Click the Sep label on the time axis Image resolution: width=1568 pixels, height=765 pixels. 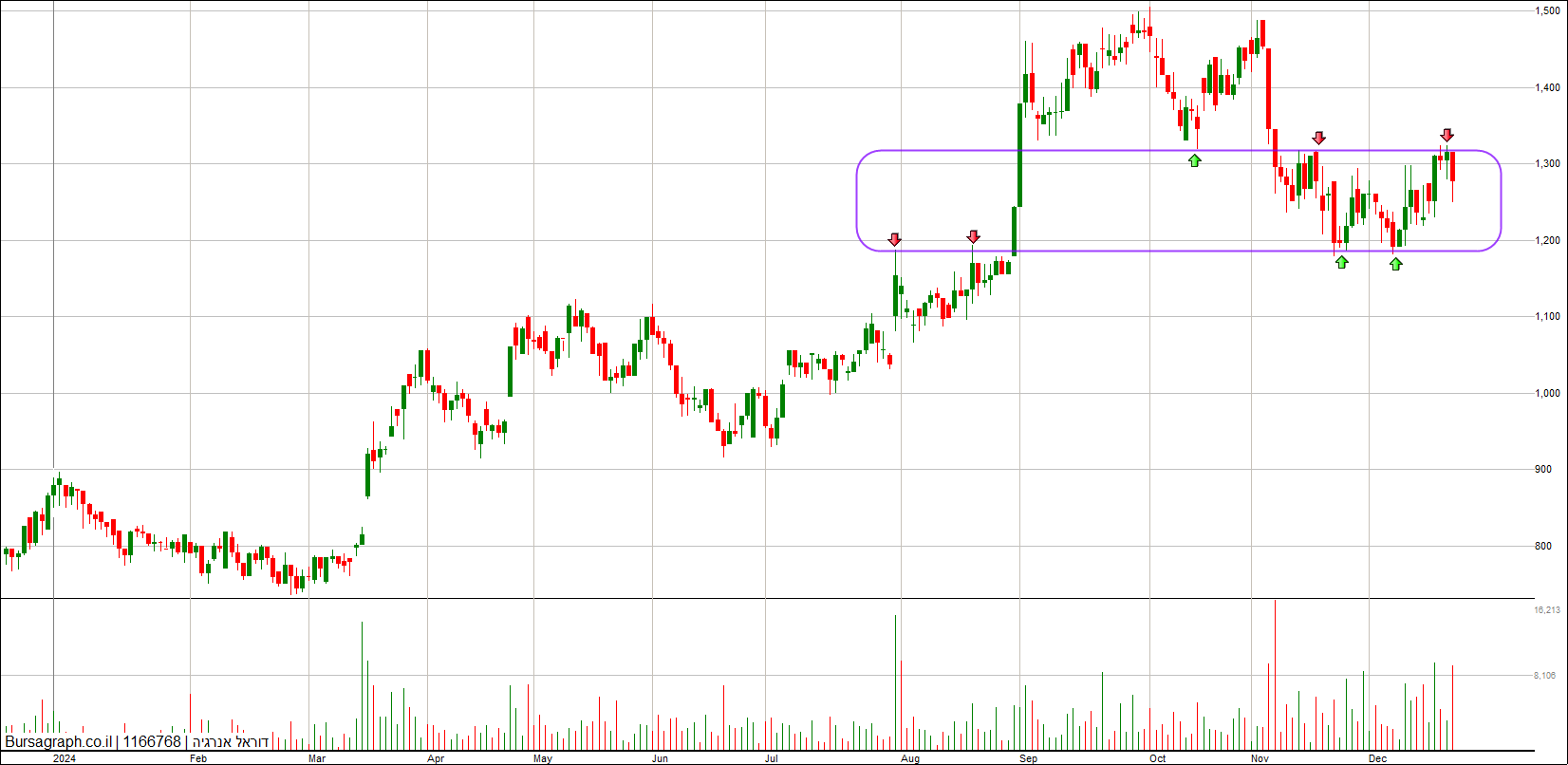point(1028,758)
